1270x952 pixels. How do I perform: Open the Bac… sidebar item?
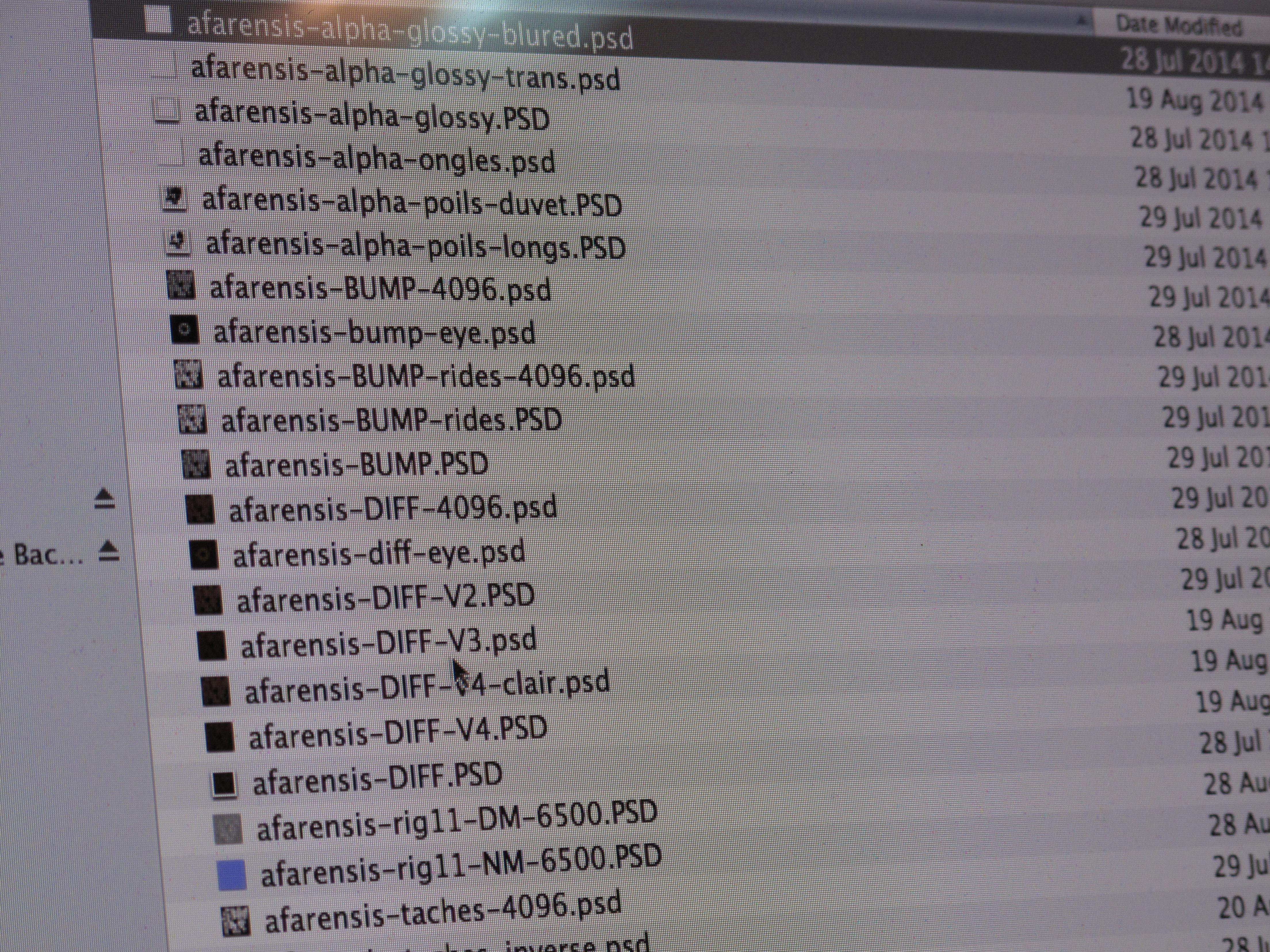click(41, 554)
